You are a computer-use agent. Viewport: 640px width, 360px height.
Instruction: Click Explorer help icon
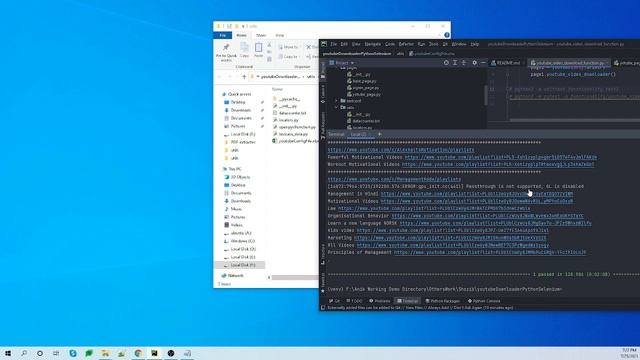[447, 35]
